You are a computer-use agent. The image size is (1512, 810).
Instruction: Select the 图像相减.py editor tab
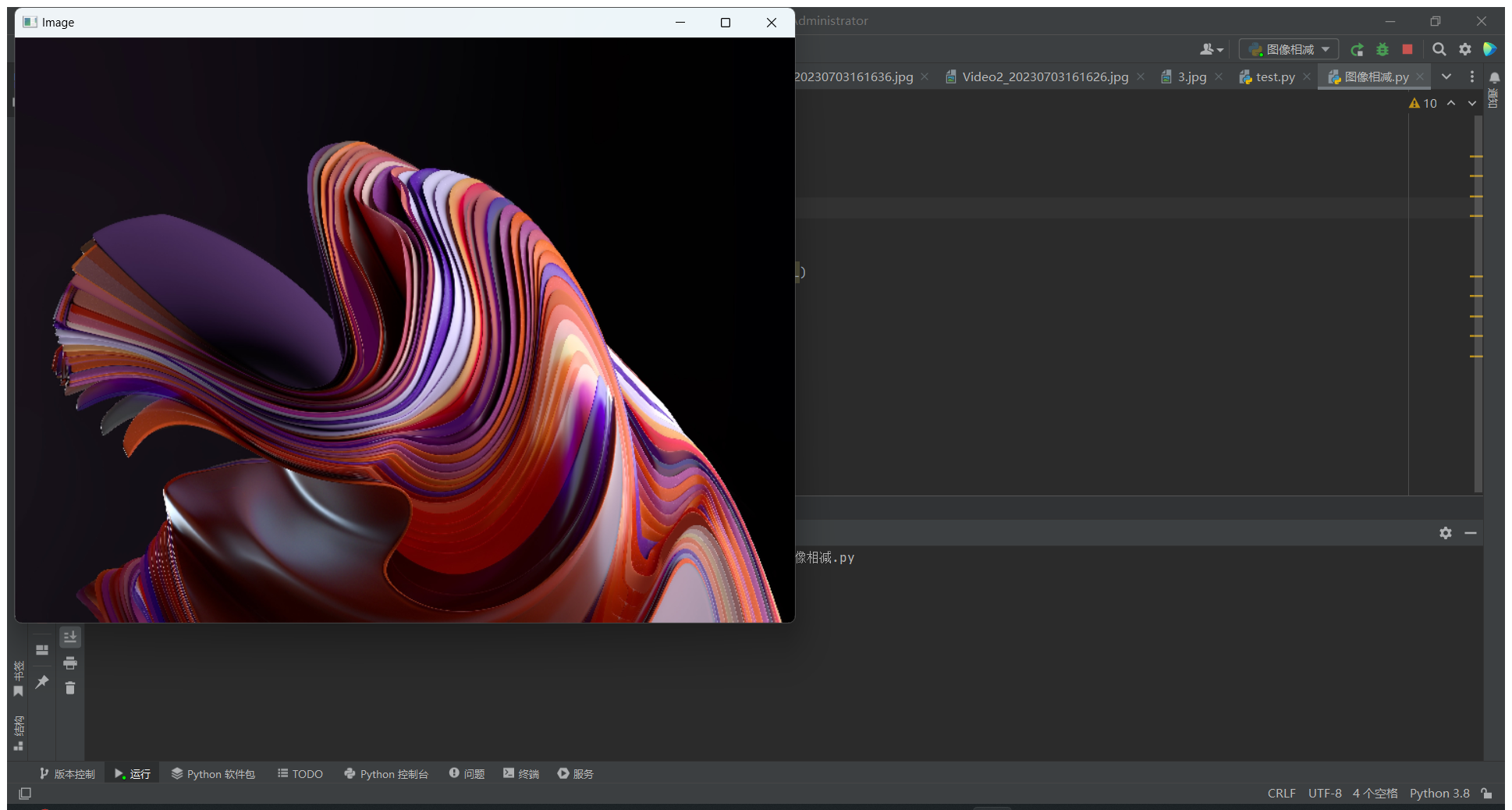[x=1376, y=76]
